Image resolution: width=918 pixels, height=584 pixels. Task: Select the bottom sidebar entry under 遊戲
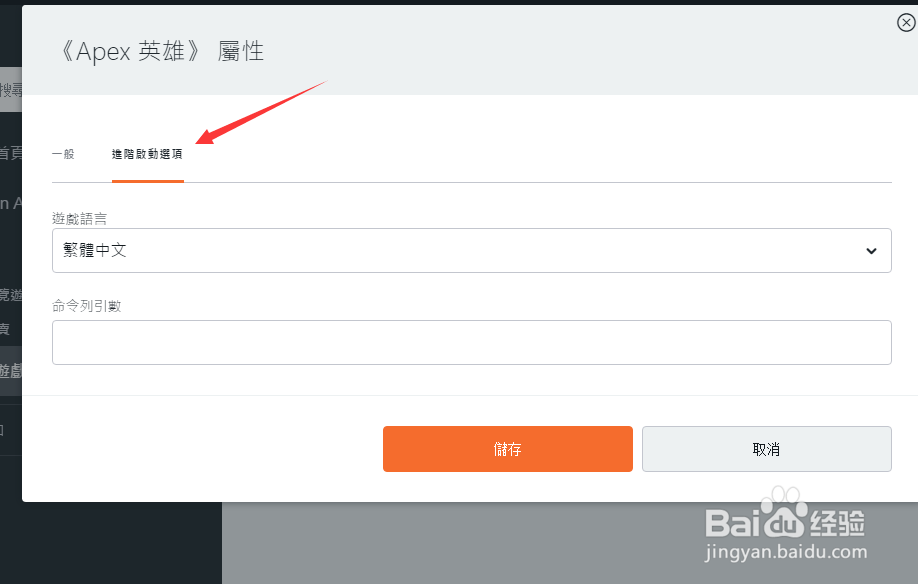point(4,430)
